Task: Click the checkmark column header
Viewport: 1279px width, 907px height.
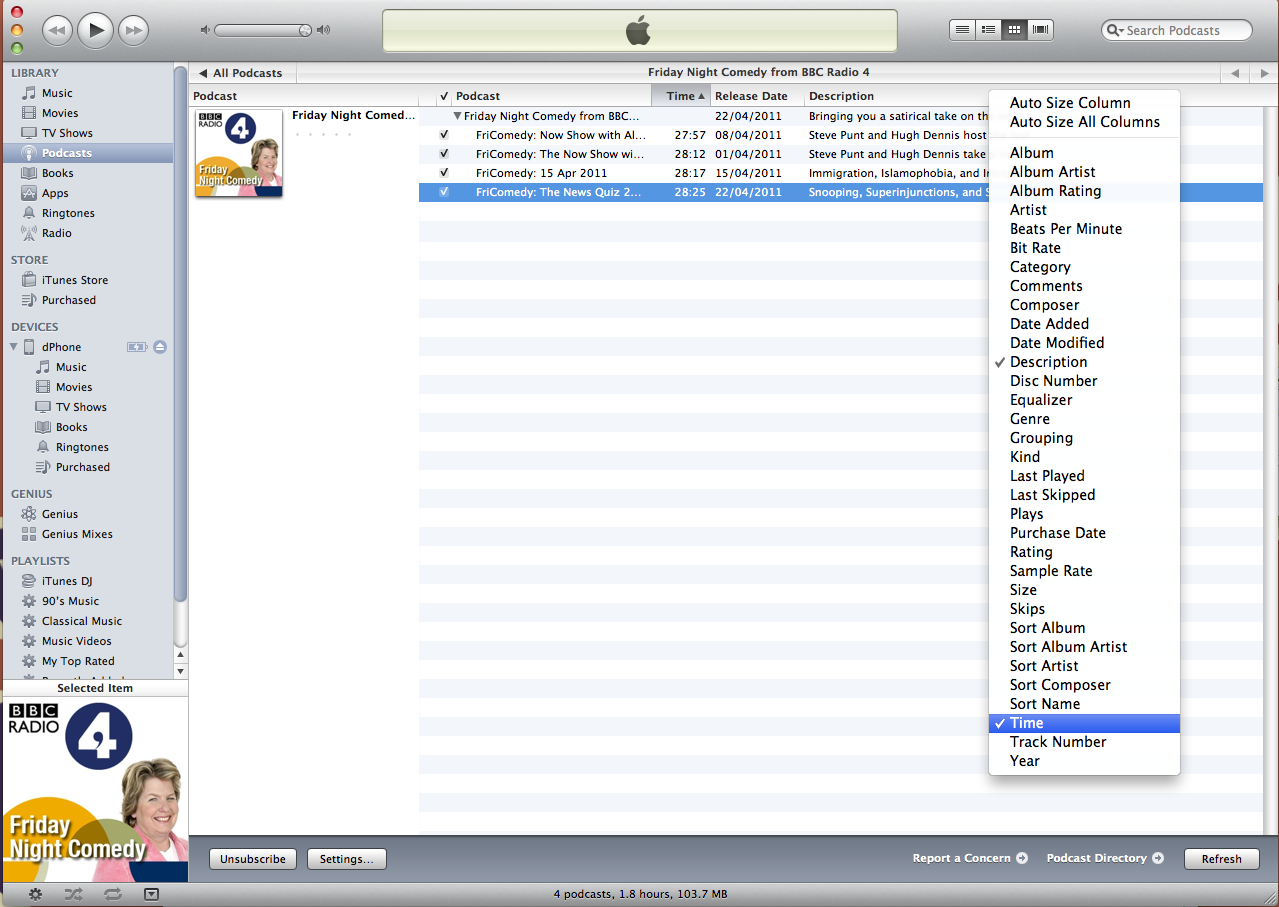Action: (444, 96)
